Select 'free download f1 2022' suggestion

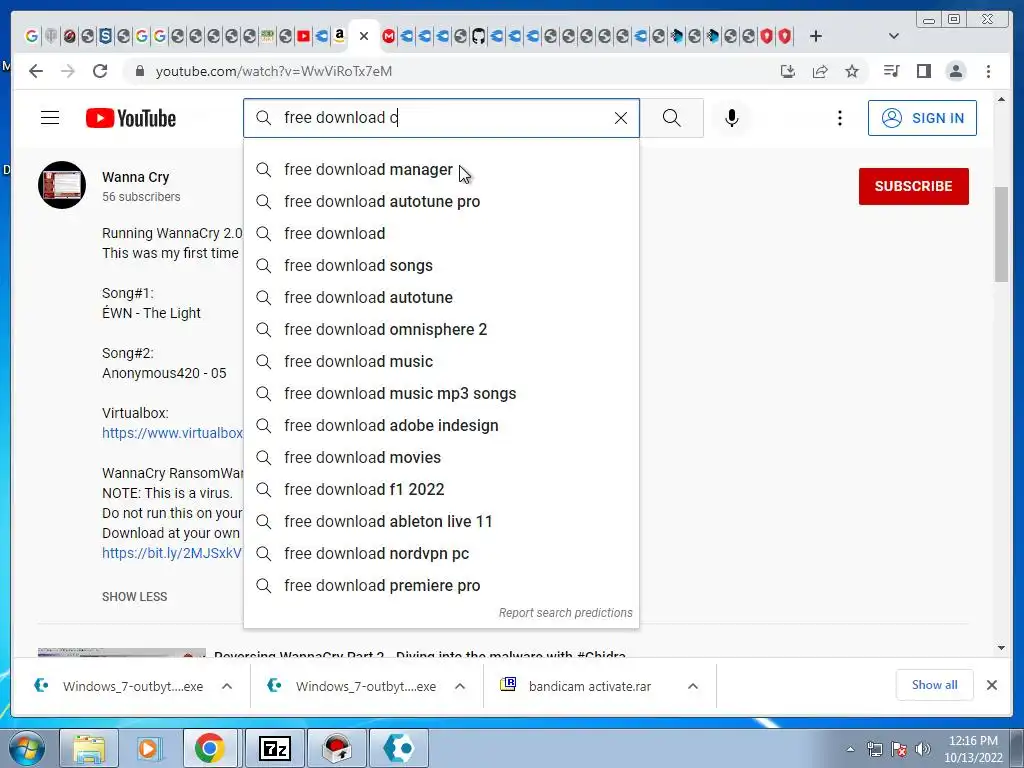click(x=441, y=490)
